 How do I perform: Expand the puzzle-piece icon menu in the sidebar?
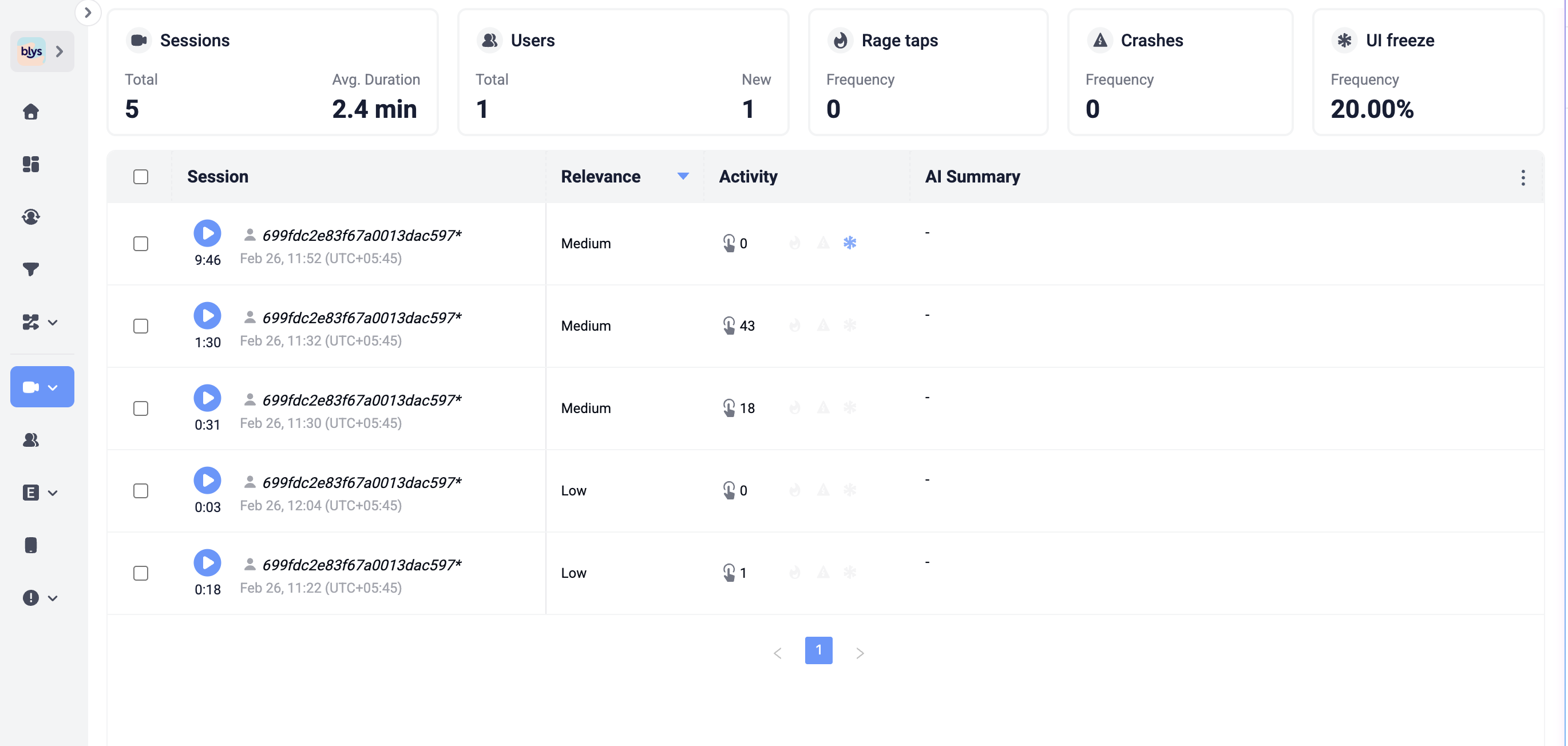click(40, 322)
